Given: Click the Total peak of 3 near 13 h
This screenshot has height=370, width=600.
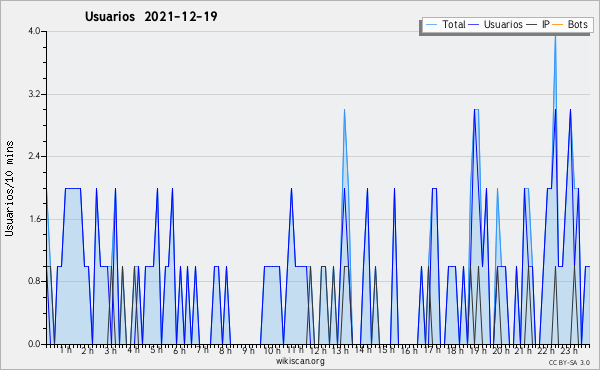Looking at the screenshot, I should [344, 111].
